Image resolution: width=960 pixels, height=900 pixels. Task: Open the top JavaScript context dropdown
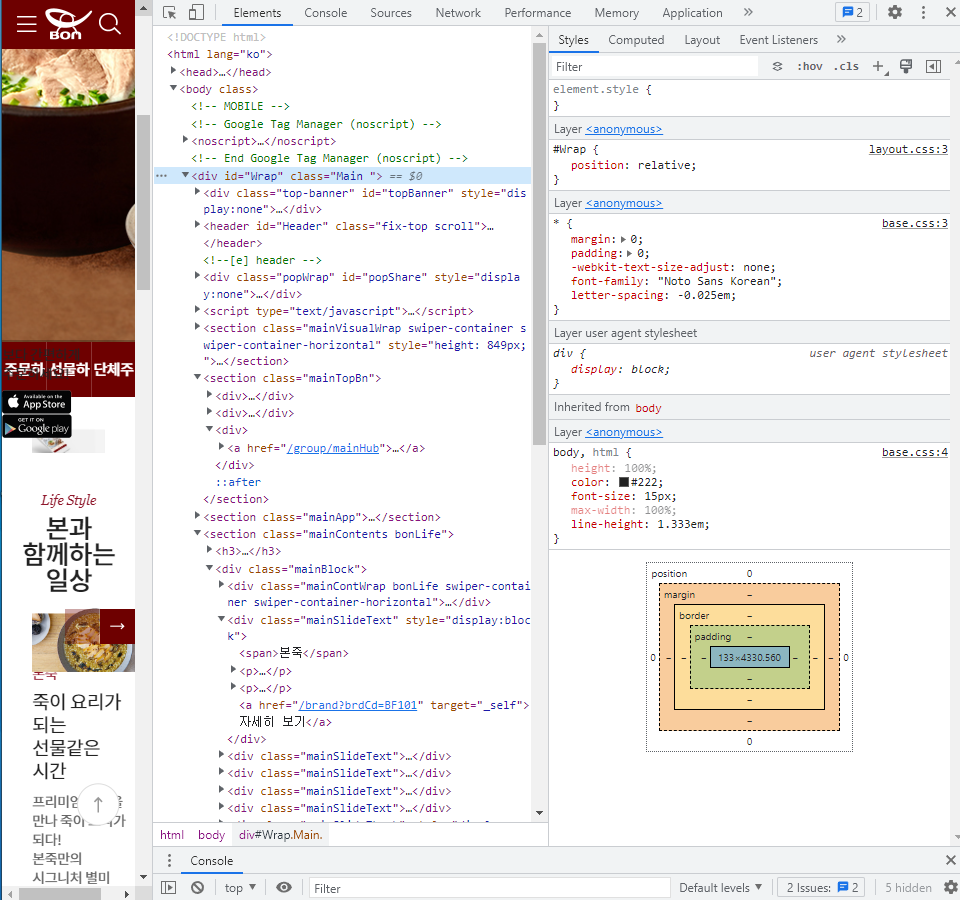coord(240,888)
